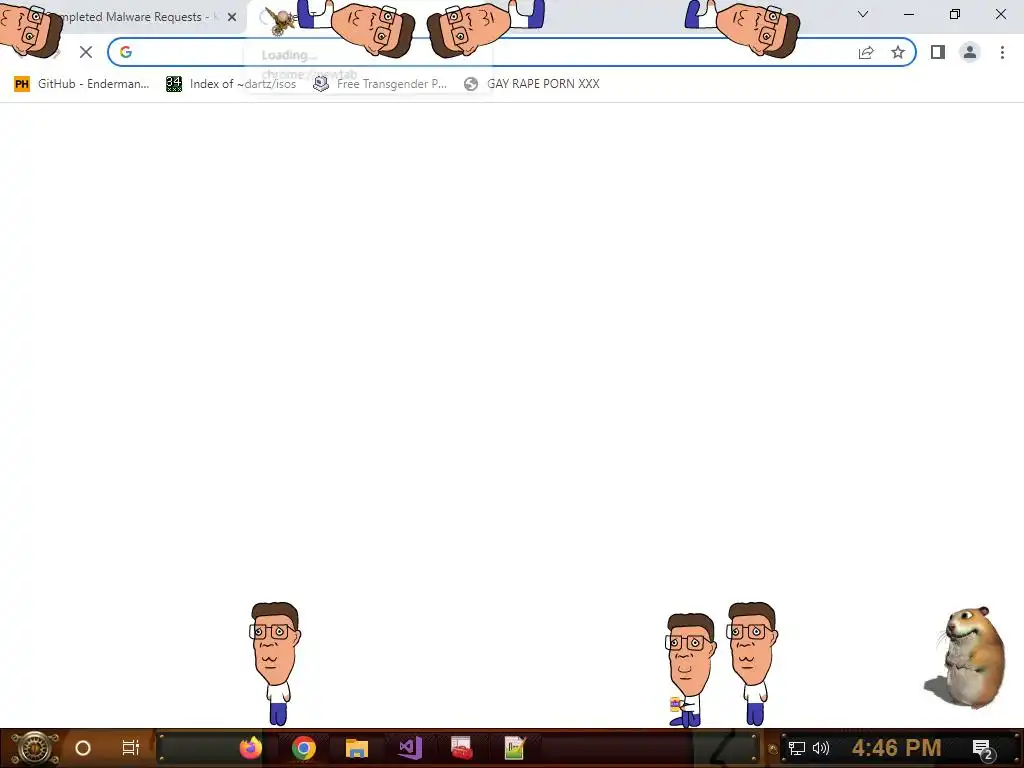
Task: Click the PH favicon on the GitHub bookmark
Action: pyautogui.click(x=22, y=84)
